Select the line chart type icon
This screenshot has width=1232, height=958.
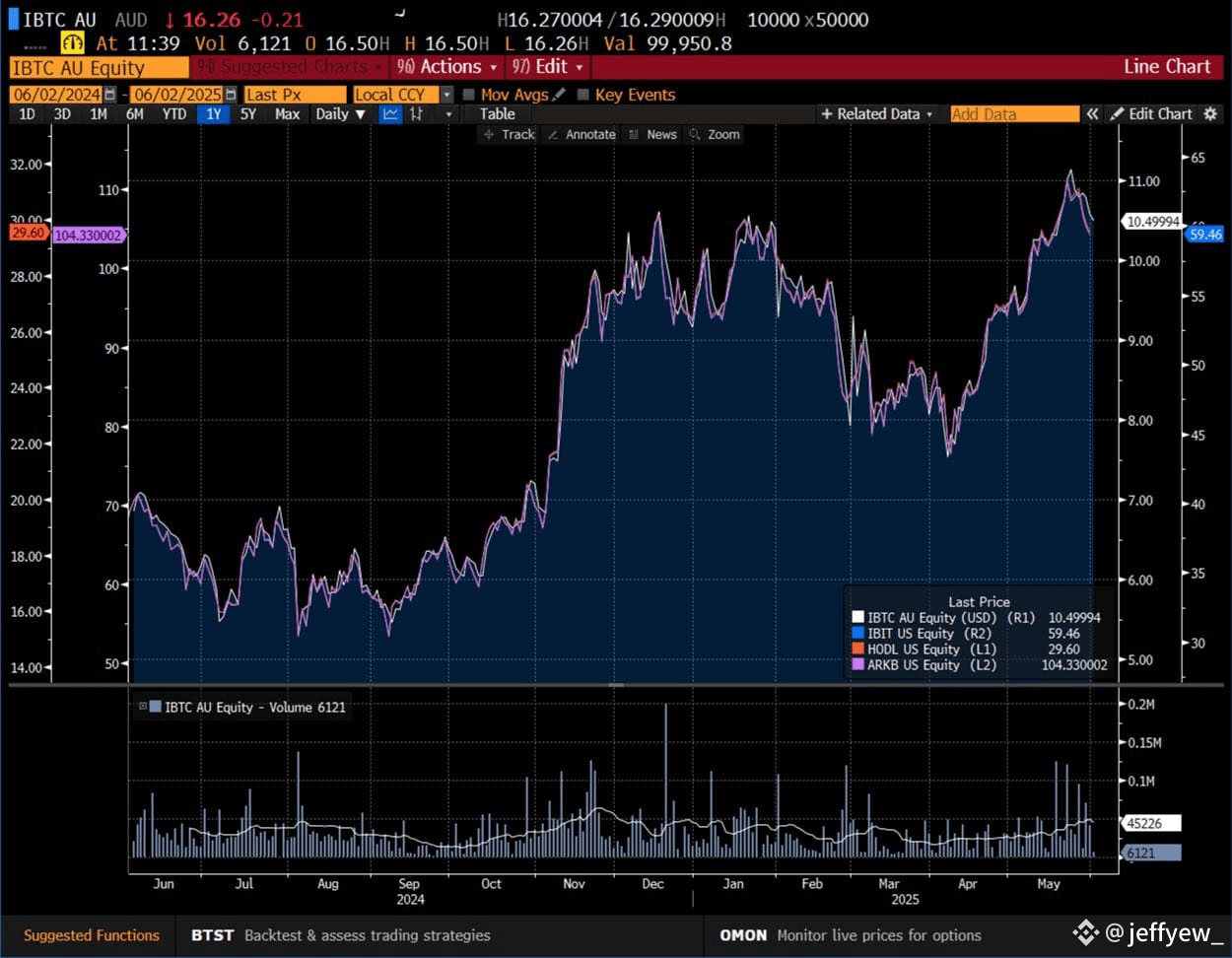391,114
